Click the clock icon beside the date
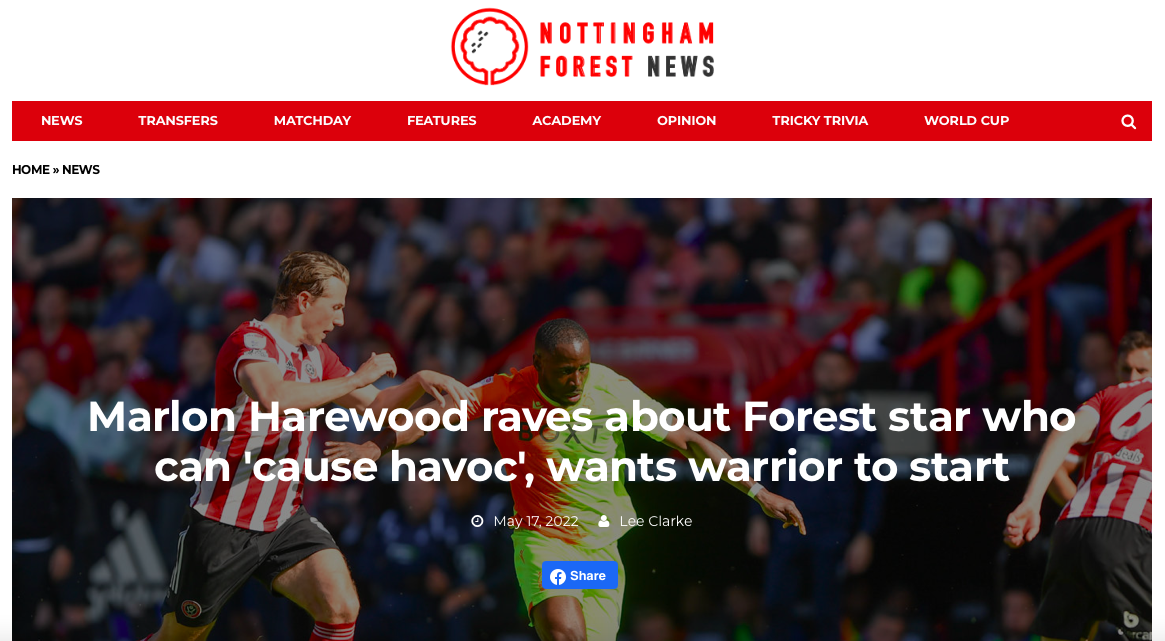 (x=477, y=521)
